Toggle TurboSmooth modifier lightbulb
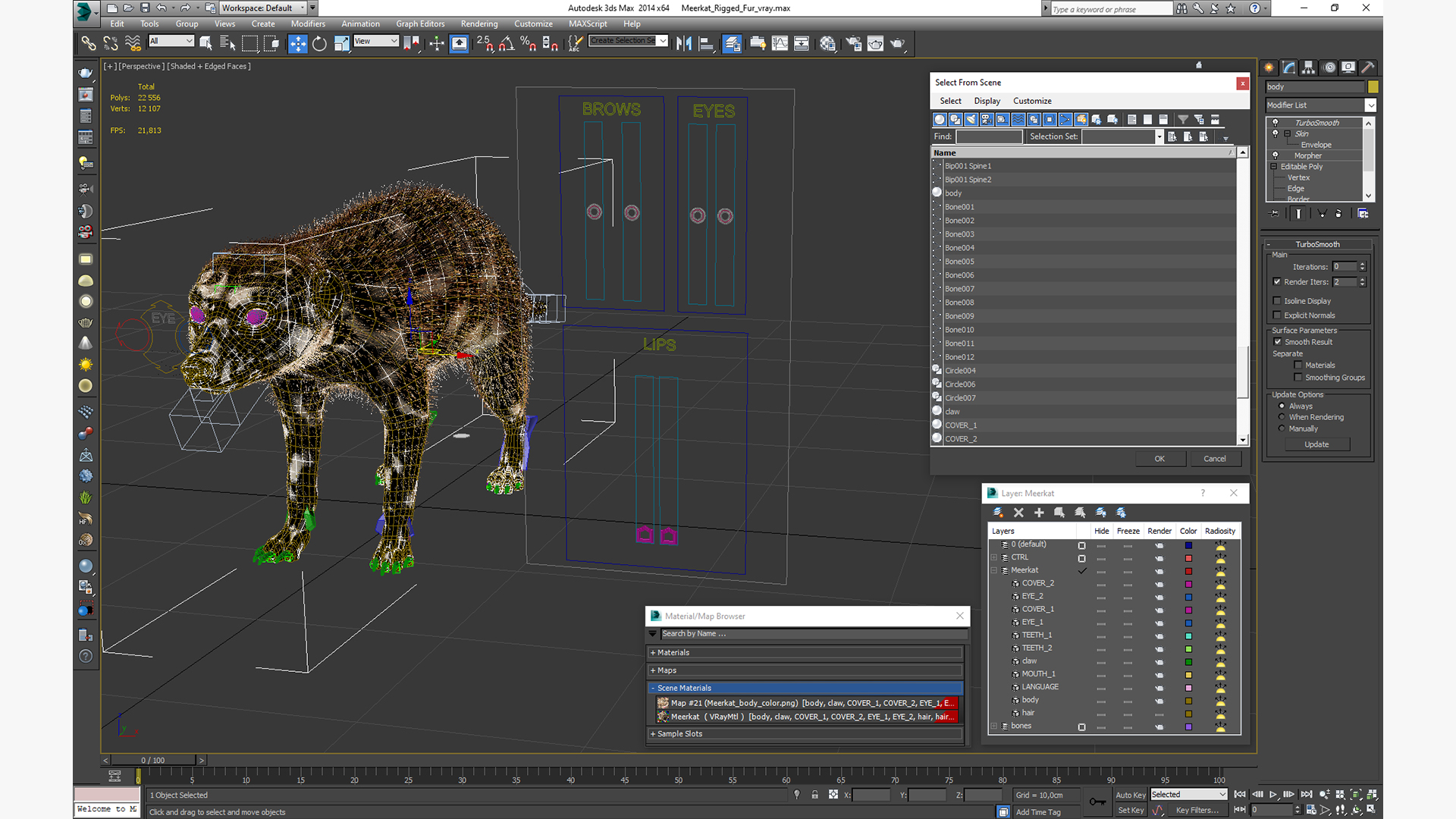 [x=1276, y=122]
